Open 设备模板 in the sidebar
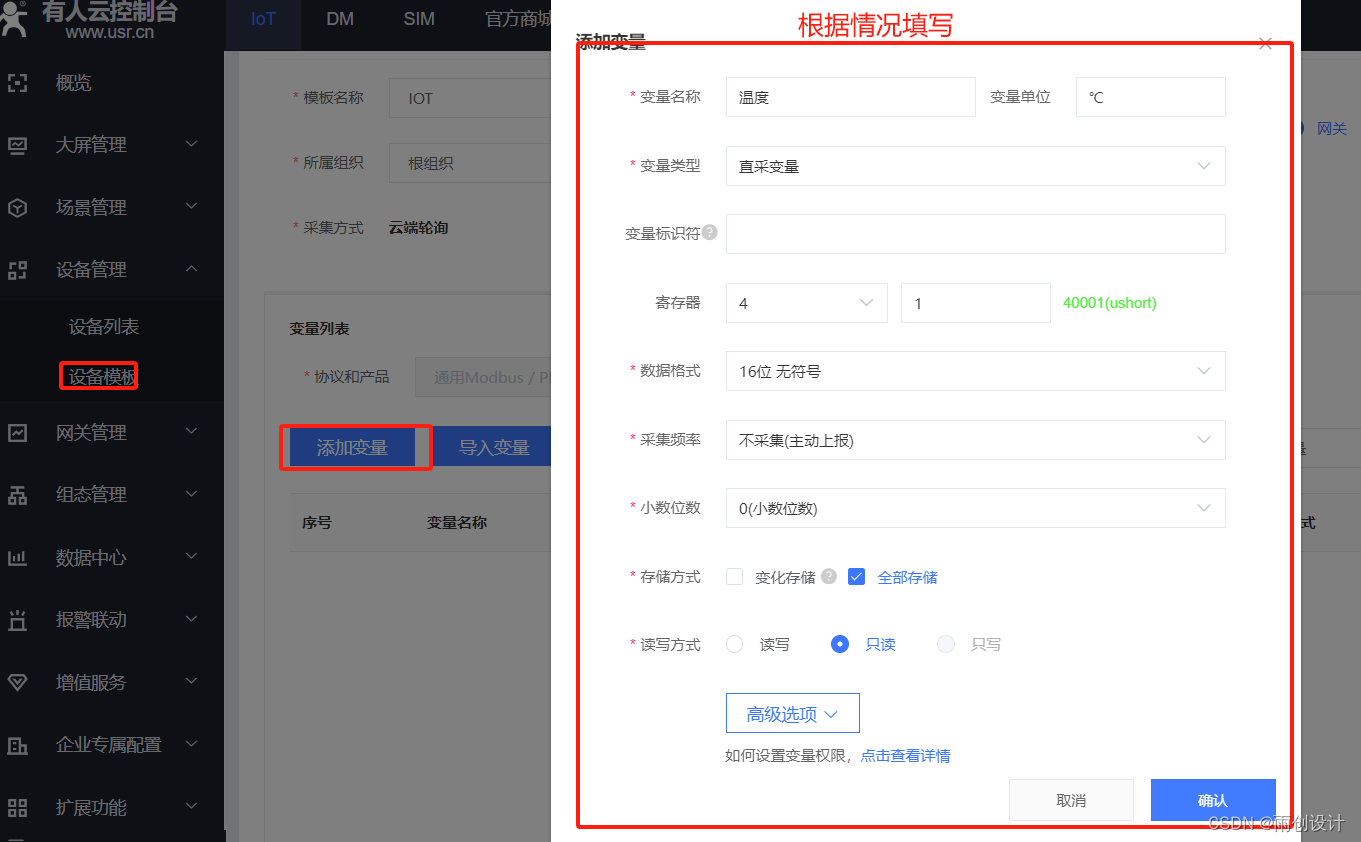This screenshot has height=842, width=1361. pos(101,376)
